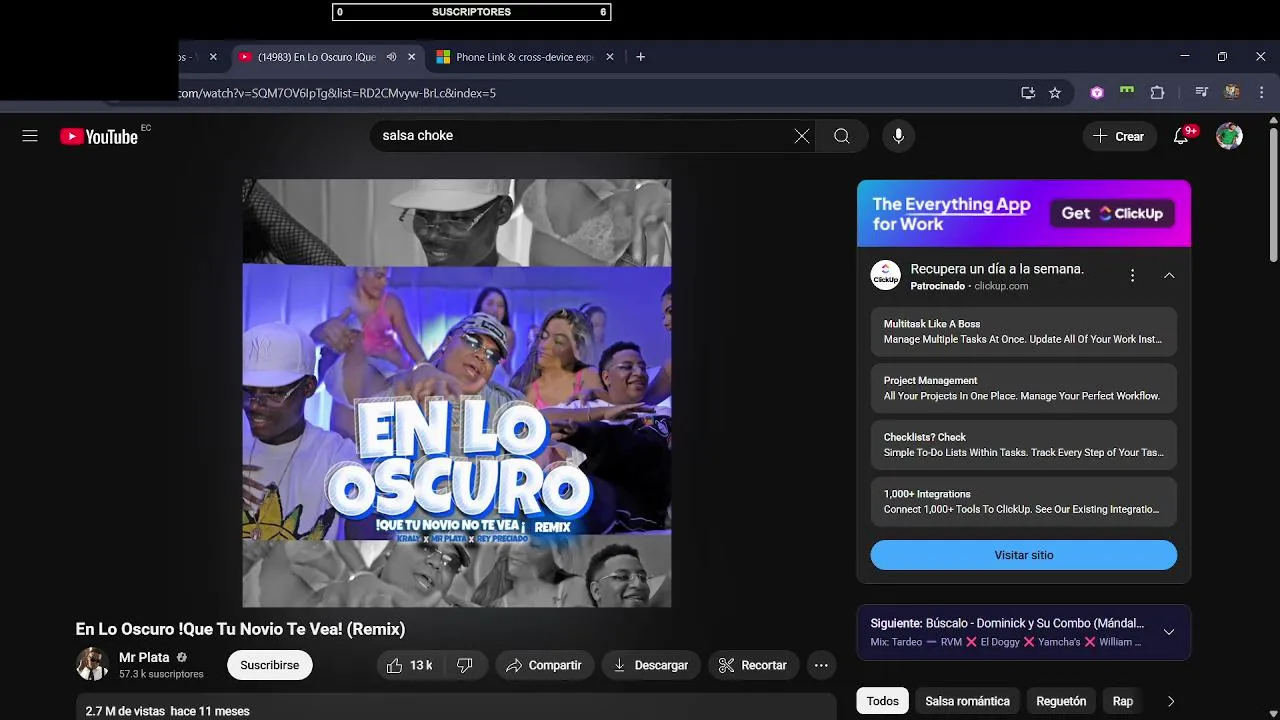Click the ClickUp advertiser logo
The width and height of the screenshot is (1280, 720).
[x=886, y=275]
